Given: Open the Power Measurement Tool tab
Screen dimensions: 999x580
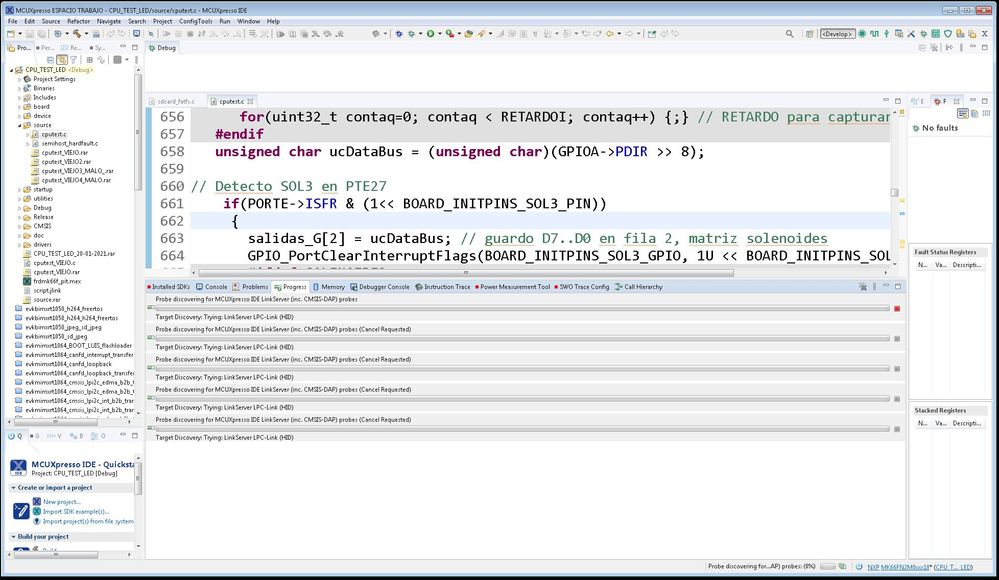Looking at the screenshot, I should tap(512, 287).
